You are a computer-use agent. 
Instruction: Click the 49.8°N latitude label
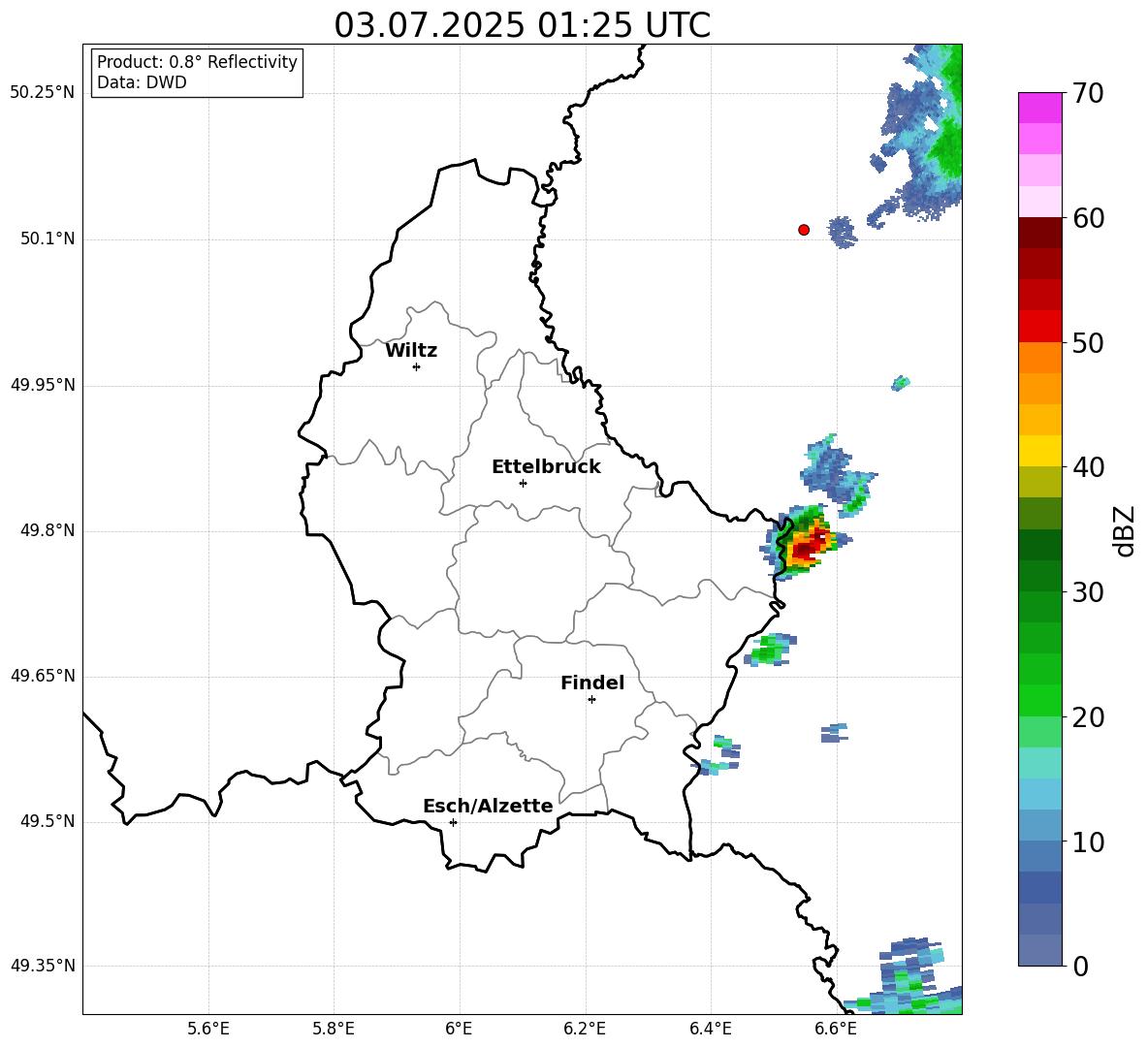tap(48, 530)
